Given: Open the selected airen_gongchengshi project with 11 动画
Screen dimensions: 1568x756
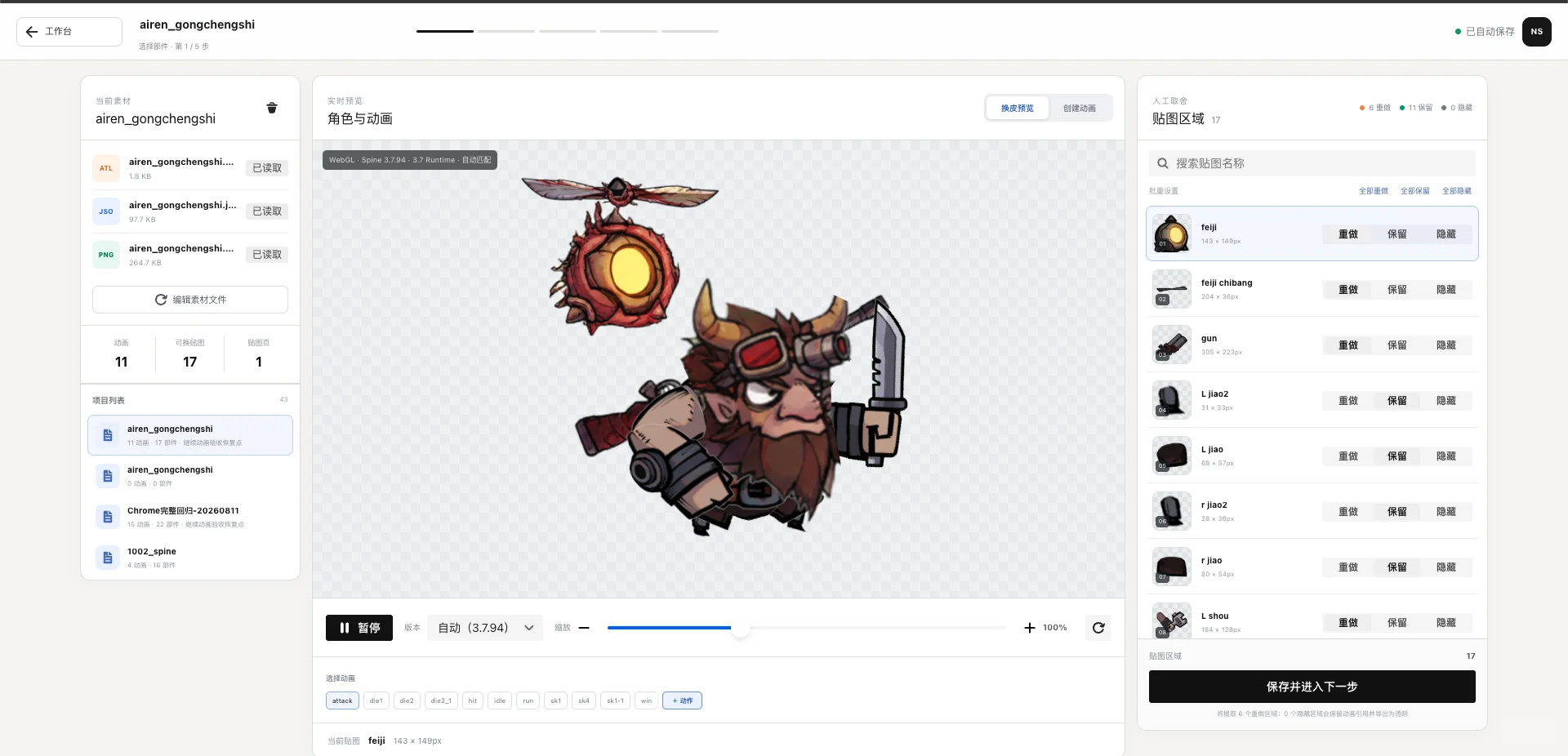Looking at the screenshot, I should coord(190,435).
